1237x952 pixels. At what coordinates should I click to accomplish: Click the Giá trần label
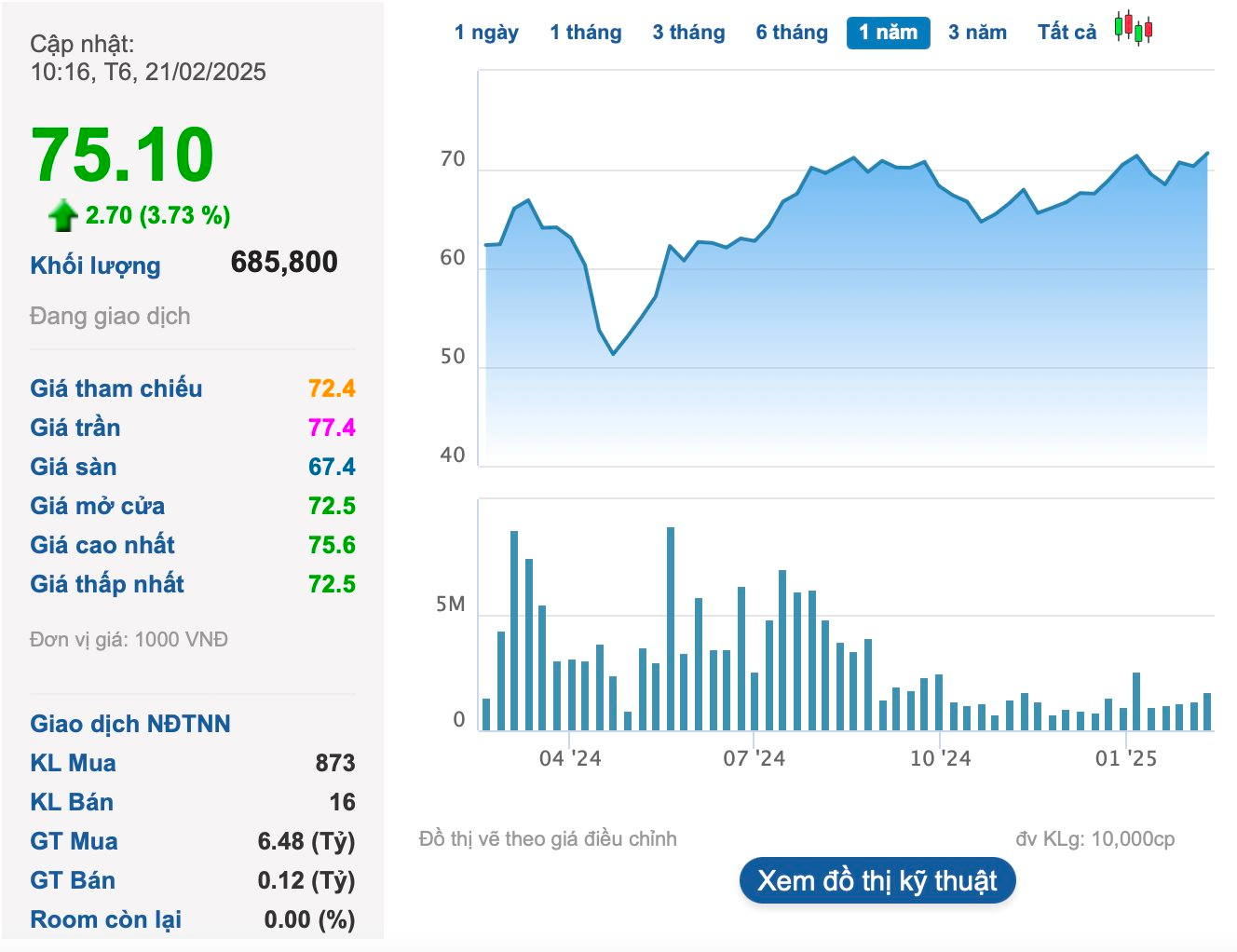click(x=75, y=428)
